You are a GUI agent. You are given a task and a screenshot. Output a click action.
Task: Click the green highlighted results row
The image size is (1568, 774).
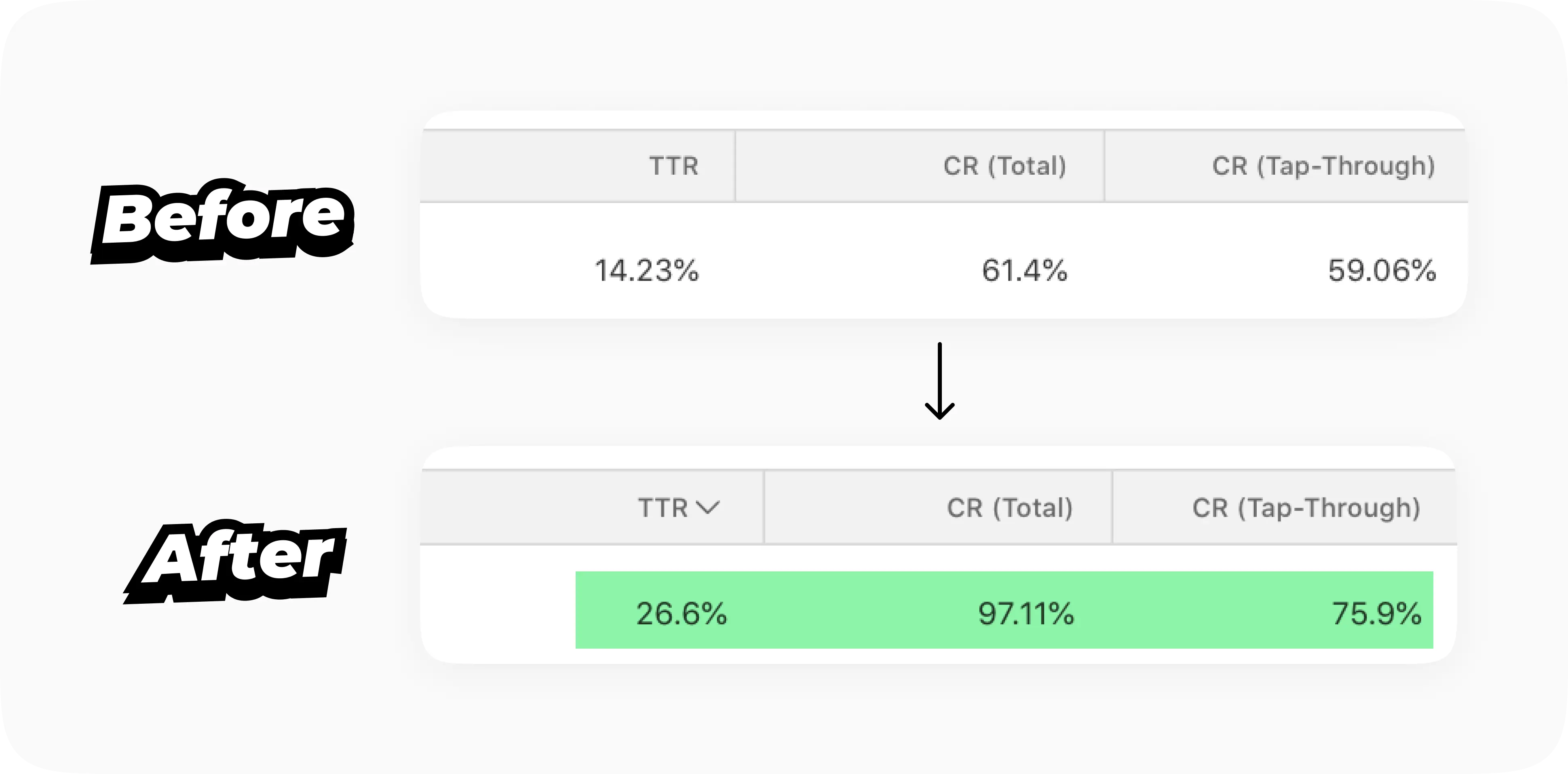pyautogui.click(x=852, y=610)
